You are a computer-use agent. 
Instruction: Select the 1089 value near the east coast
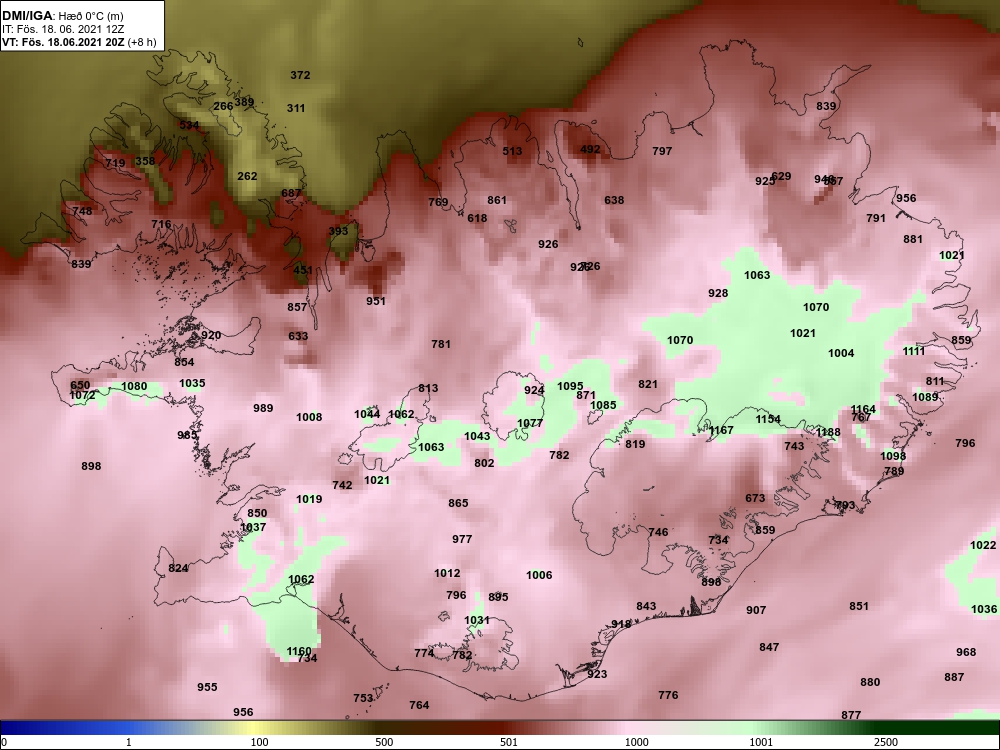pyautogui.click(x=925, y=397)
